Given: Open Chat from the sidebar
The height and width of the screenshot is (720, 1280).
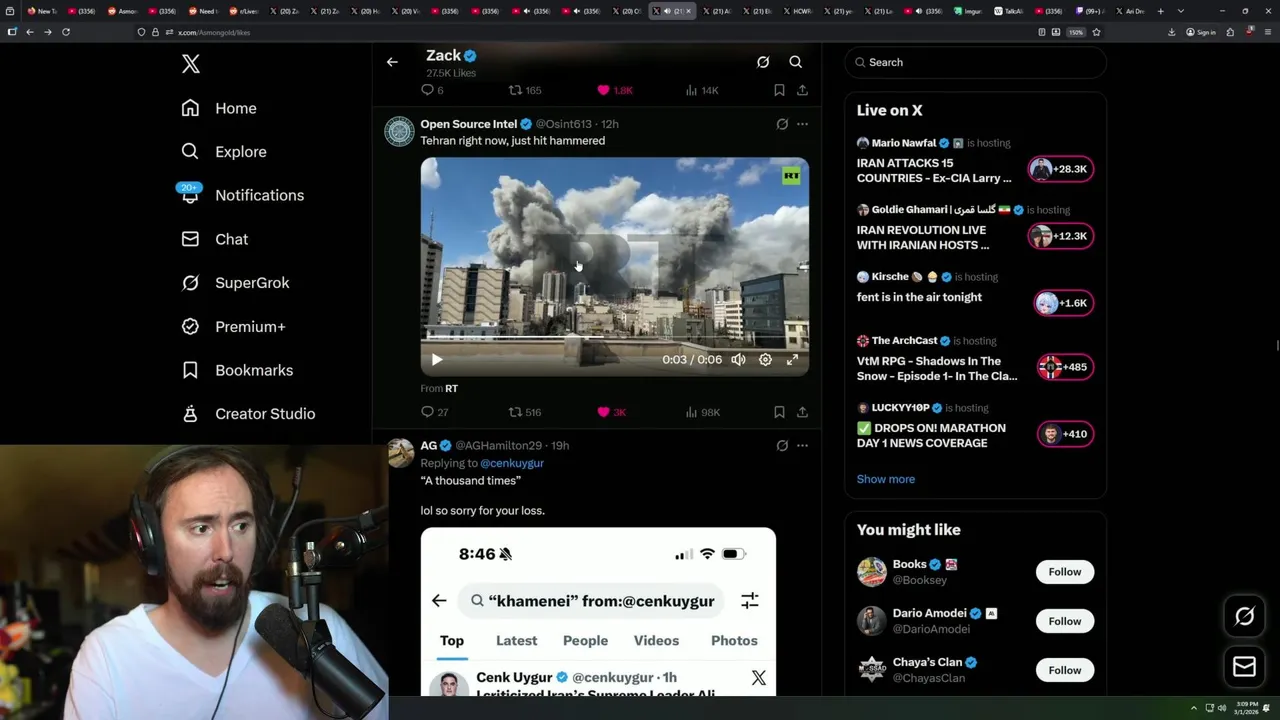Looking at the screenshot, I should [215, 239].
